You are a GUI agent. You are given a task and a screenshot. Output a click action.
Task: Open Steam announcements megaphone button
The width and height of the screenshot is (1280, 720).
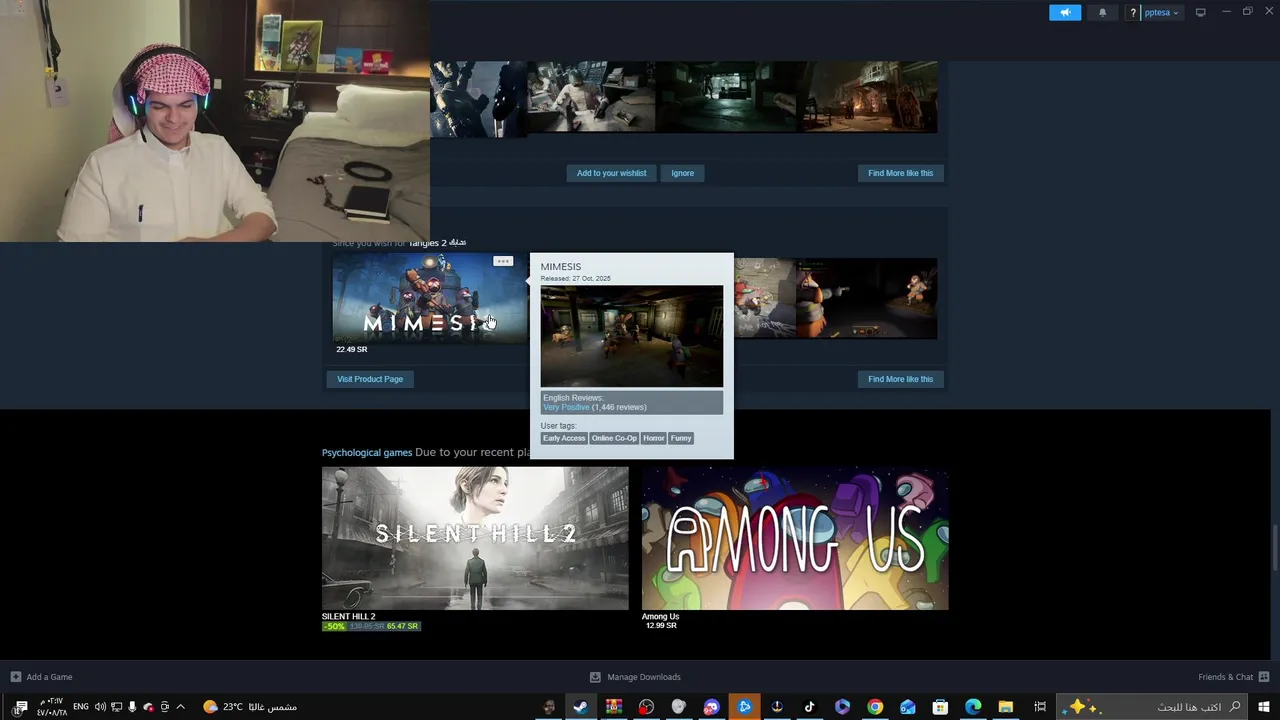point(1065,12)
